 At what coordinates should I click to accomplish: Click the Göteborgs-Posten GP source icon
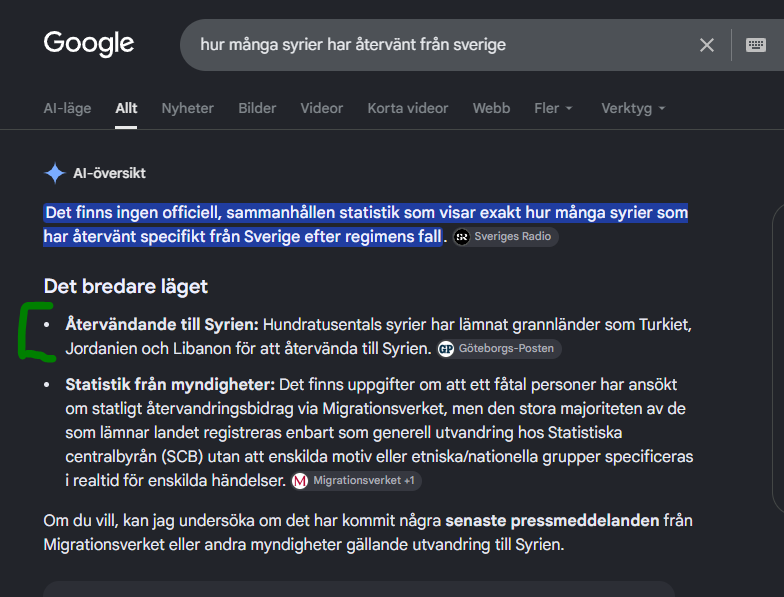pos(446,349)
